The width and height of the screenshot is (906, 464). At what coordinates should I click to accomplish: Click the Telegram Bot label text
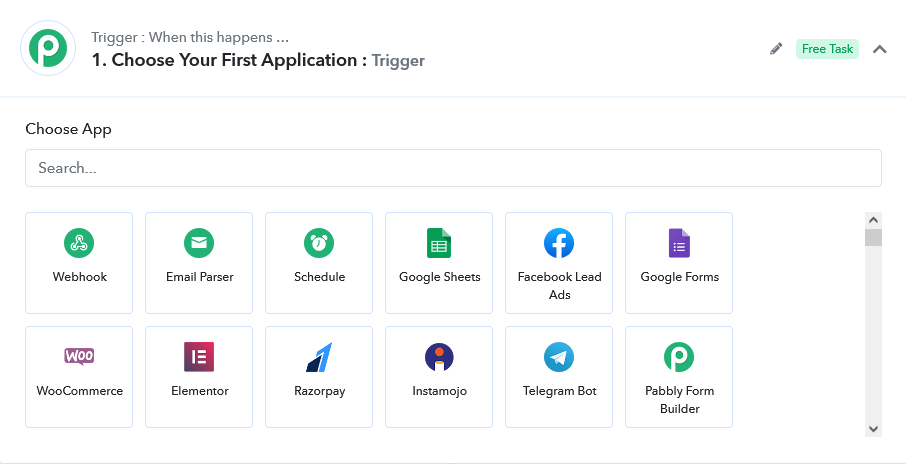point(559,391)
